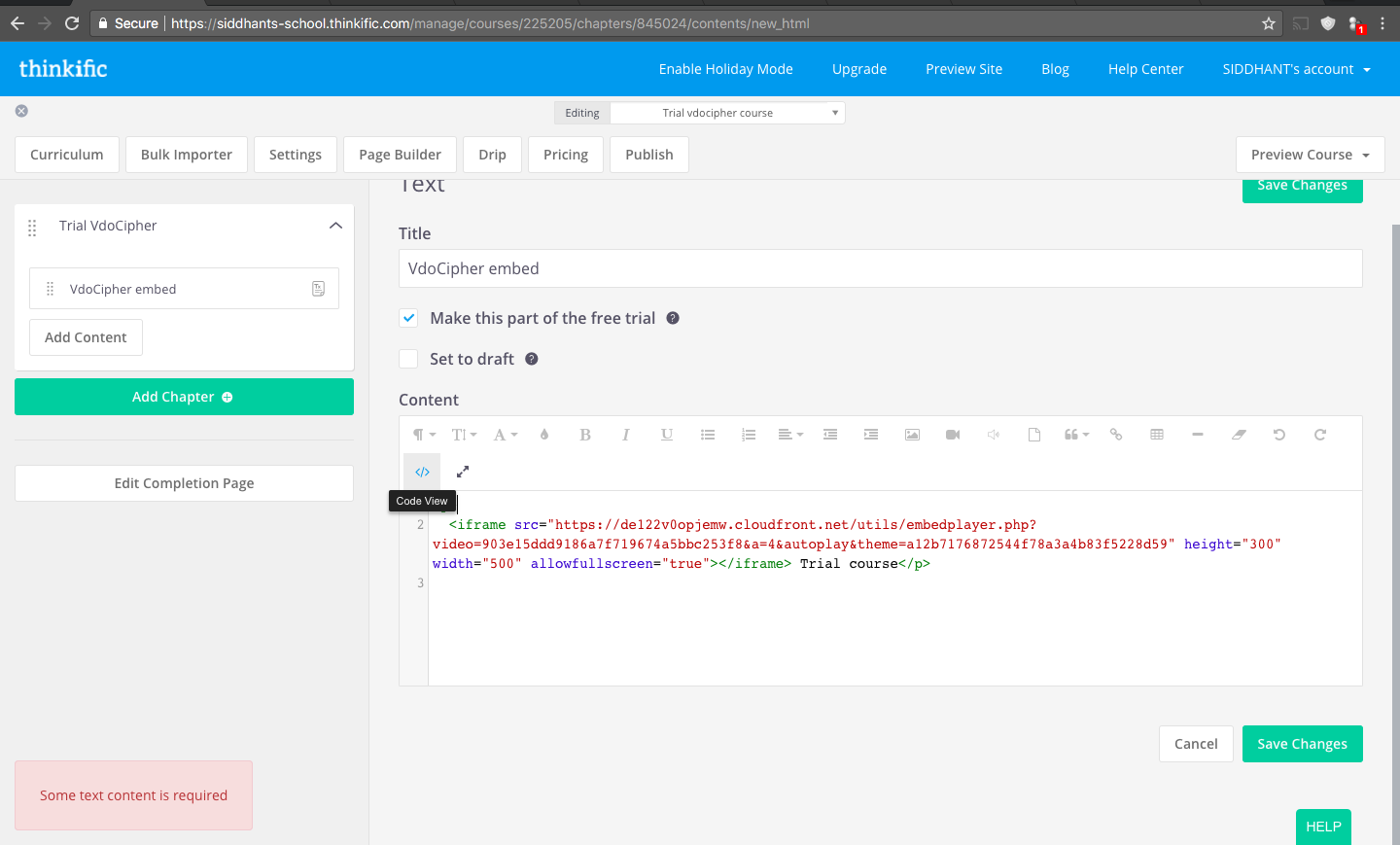Toggle the Code View button
This screenshot has width=1400, height=845.
[x=422, y=472]
